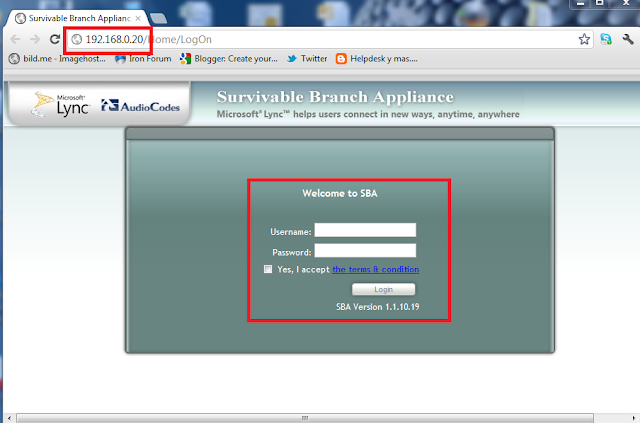Click the site globe icon in address bar
The height and width of the screenshot is (423, 640).
[77, 39]
